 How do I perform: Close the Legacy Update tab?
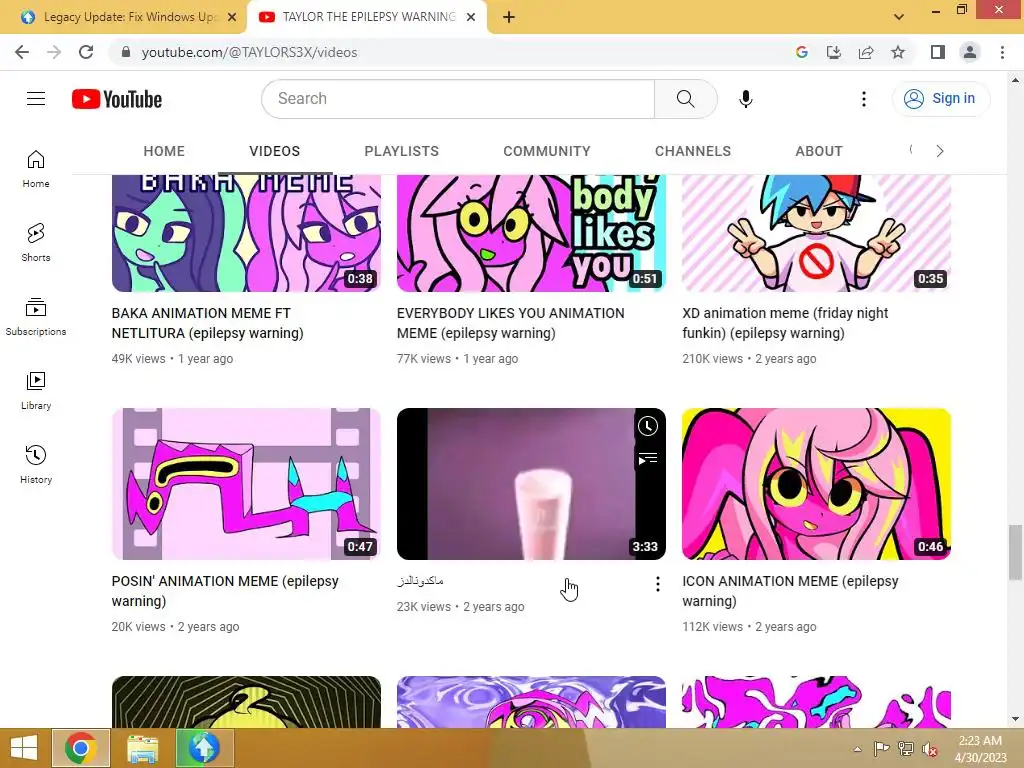point(232,18)
